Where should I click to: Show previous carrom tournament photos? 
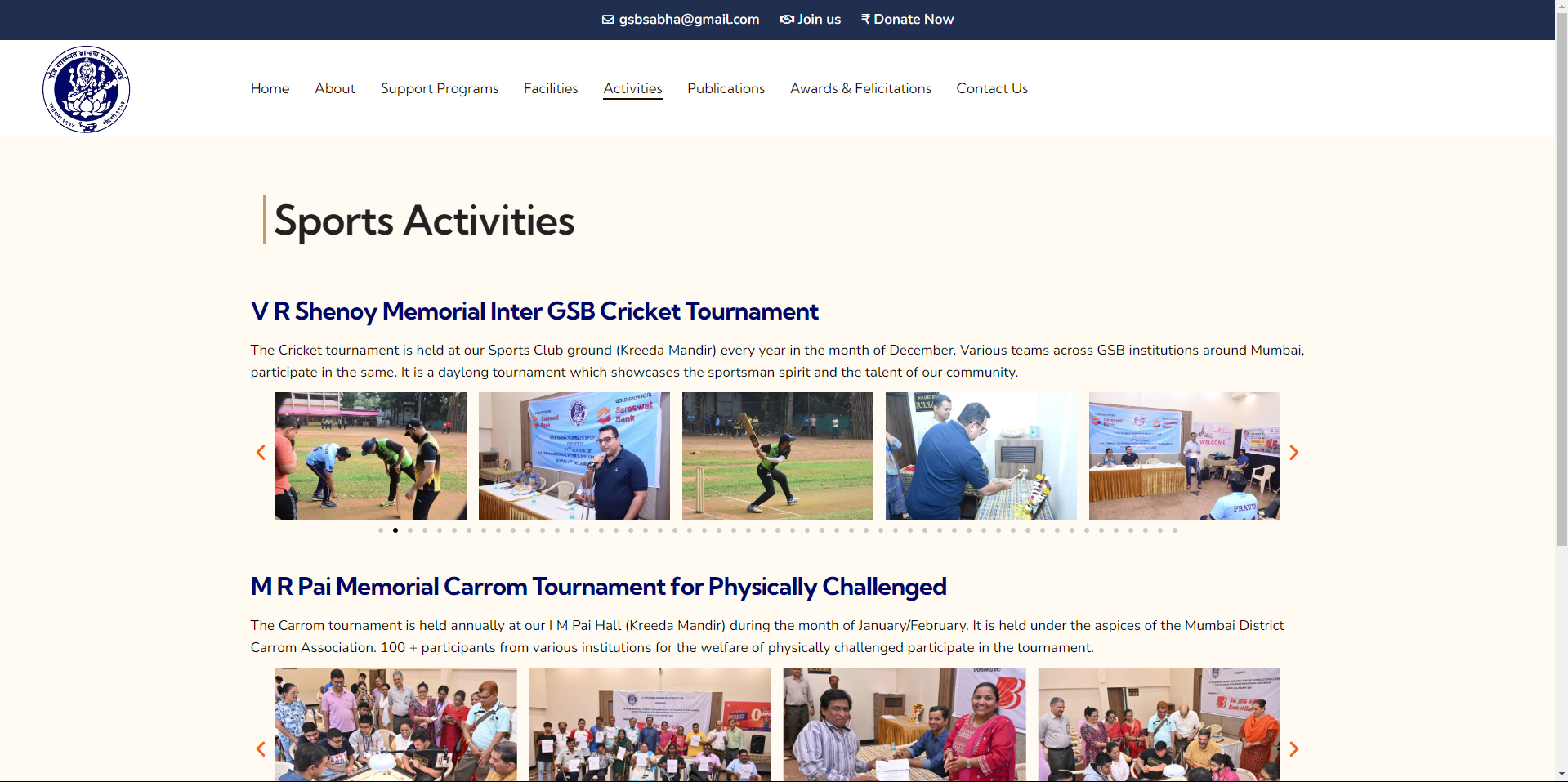tap(261, 748)
